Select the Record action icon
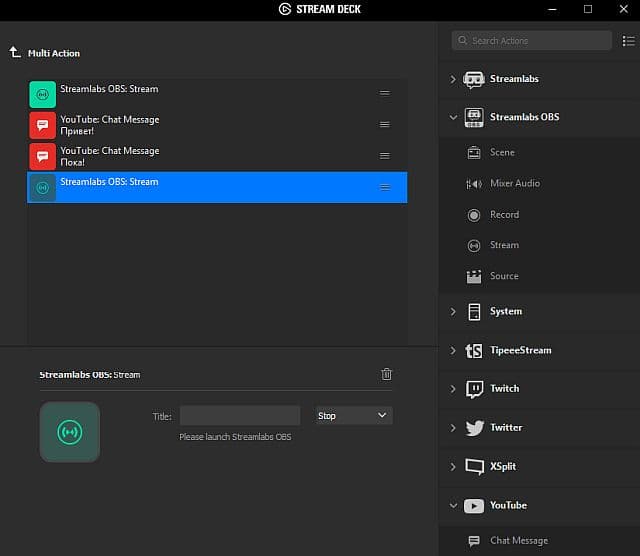Screen dimensions: 640x556 click(x=474, y=215)
